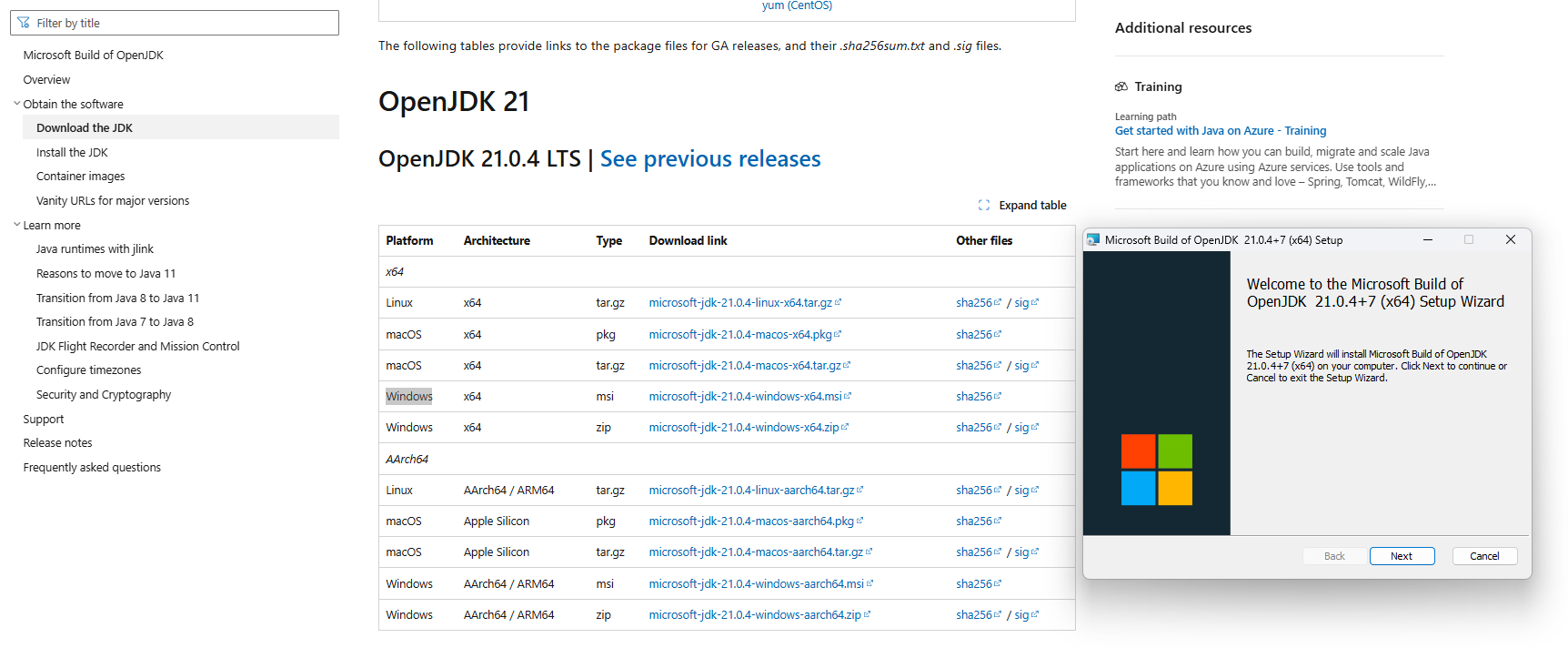This screenshot has height=648, width=1568.
Task: Download microsoft-jdk-21.0.4-macos-x64.tar.gz
Action: coord(749,366)
